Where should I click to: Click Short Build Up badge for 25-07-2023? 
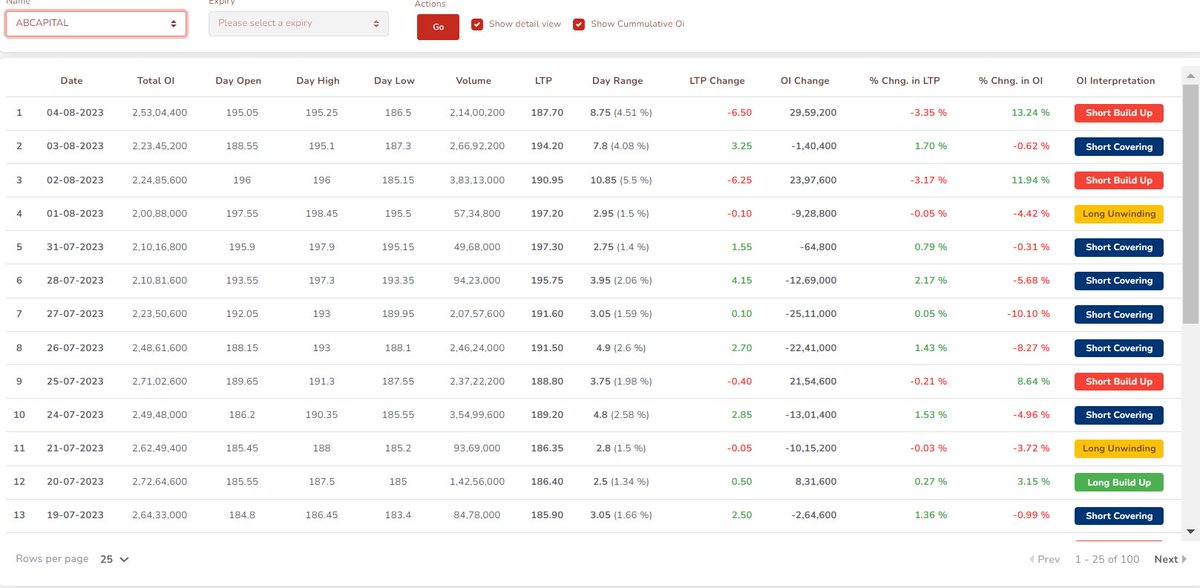click(1118, 381)
